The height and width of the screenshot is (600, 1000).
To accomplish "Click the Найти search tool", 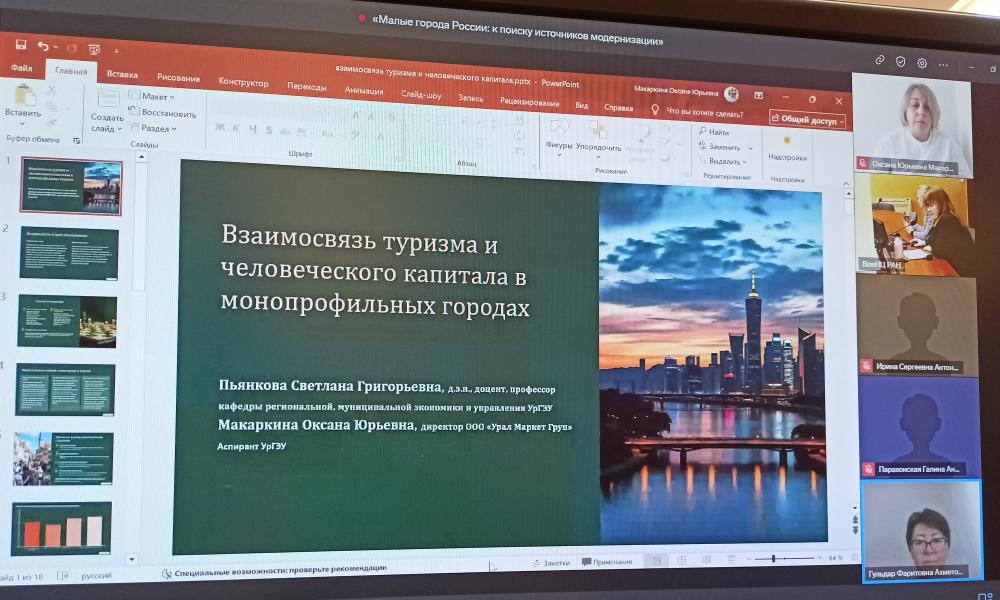I will click(715, 132).
